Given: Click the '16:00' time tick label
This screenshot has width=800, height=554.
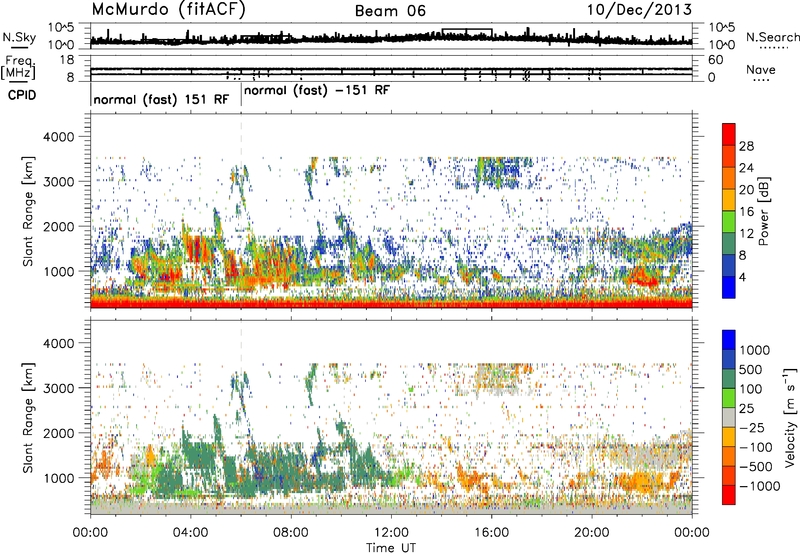Looking at the screenshot, I should tap(491, 533).
